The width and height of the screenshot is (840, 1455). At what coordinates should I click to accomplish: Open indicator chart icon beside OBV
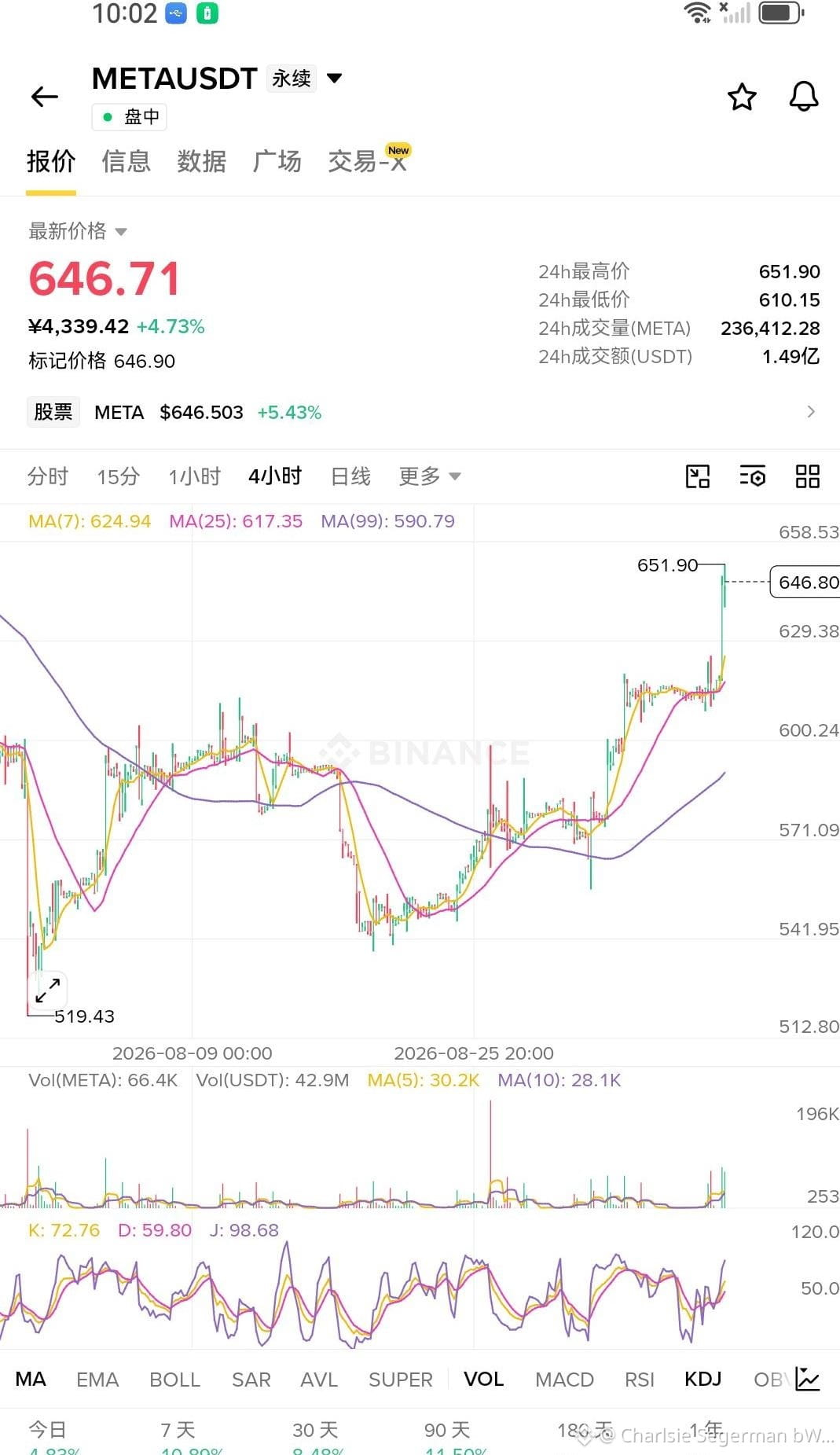click(x=808, y=1379)
